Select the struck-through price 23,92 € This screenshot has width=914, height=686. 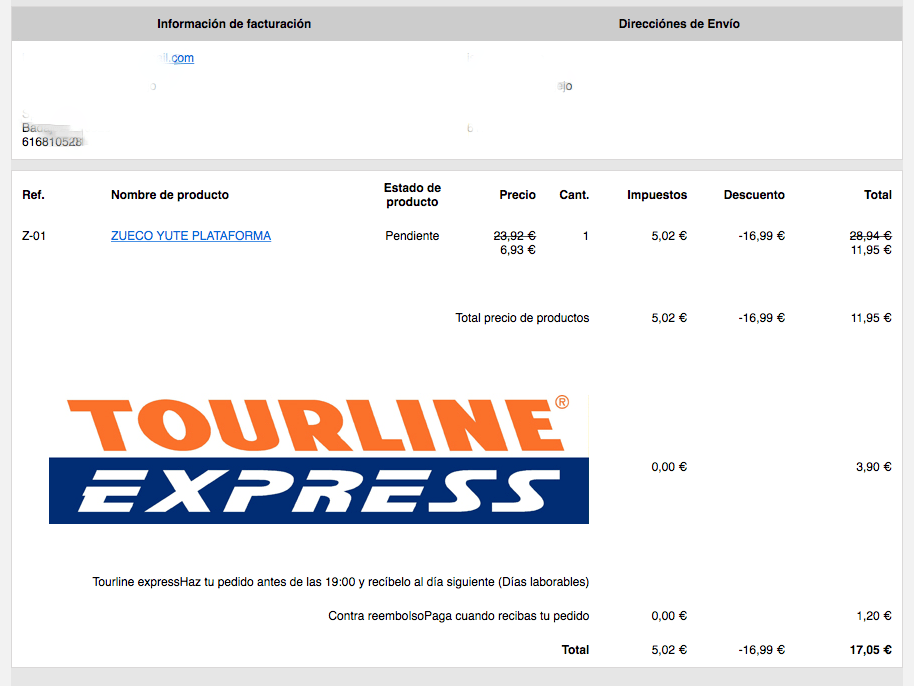(x=515, y=235)
